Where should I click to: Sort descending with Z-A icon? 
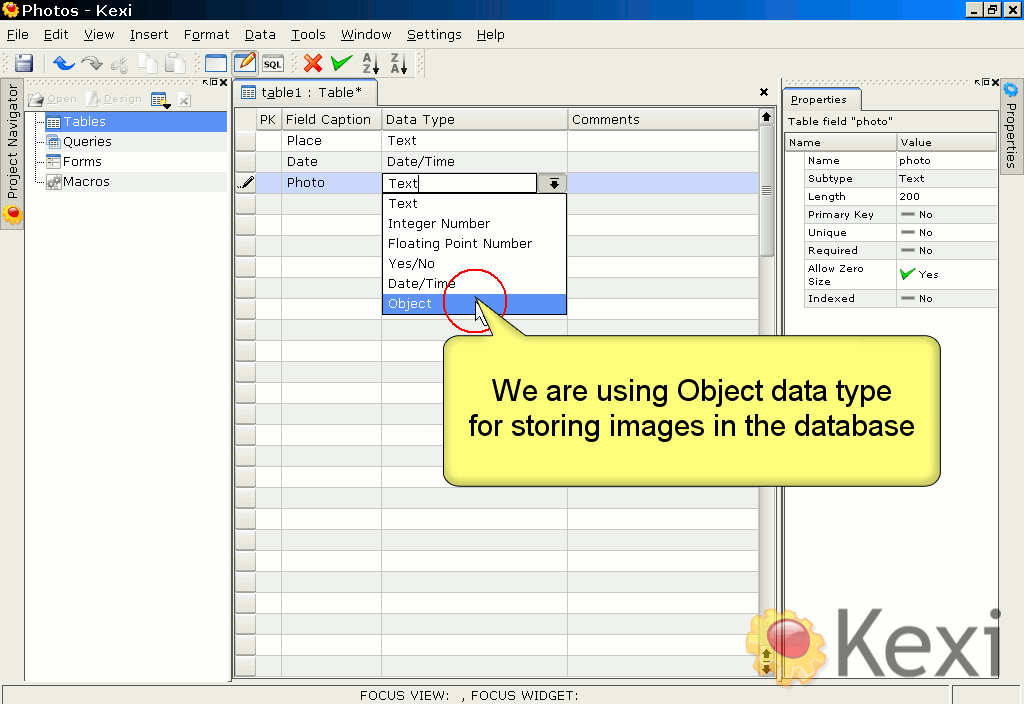click(x=398, y=63)
